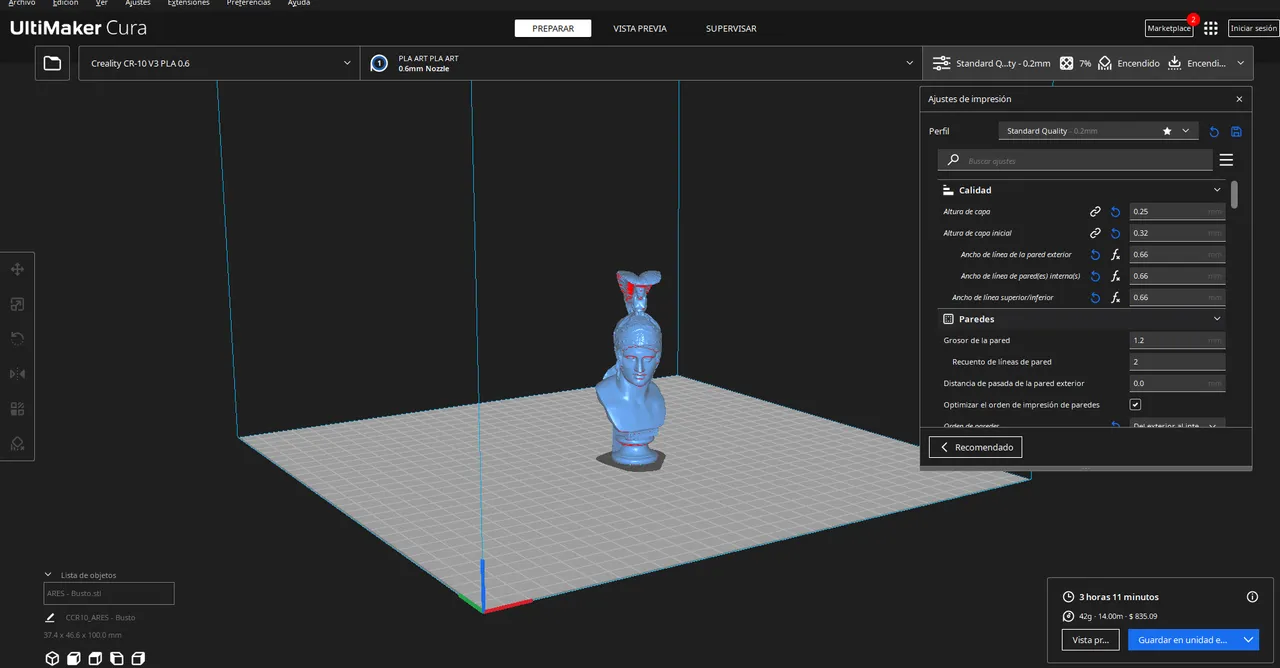The width and height of the screenshot is (1280, 668).
Task: Open the Standard Quality profile dropdown
Action: (1098, 131)
